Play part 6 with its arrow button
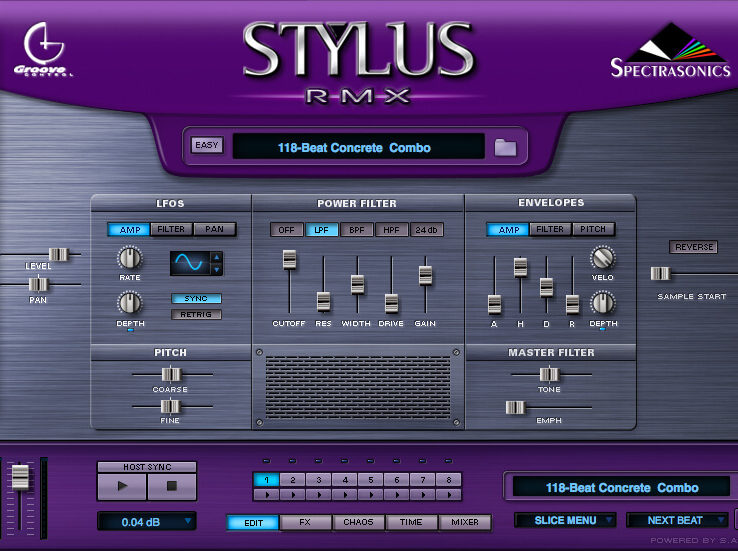The height and width of the screenshot is (551, 738). click(397, 495)
